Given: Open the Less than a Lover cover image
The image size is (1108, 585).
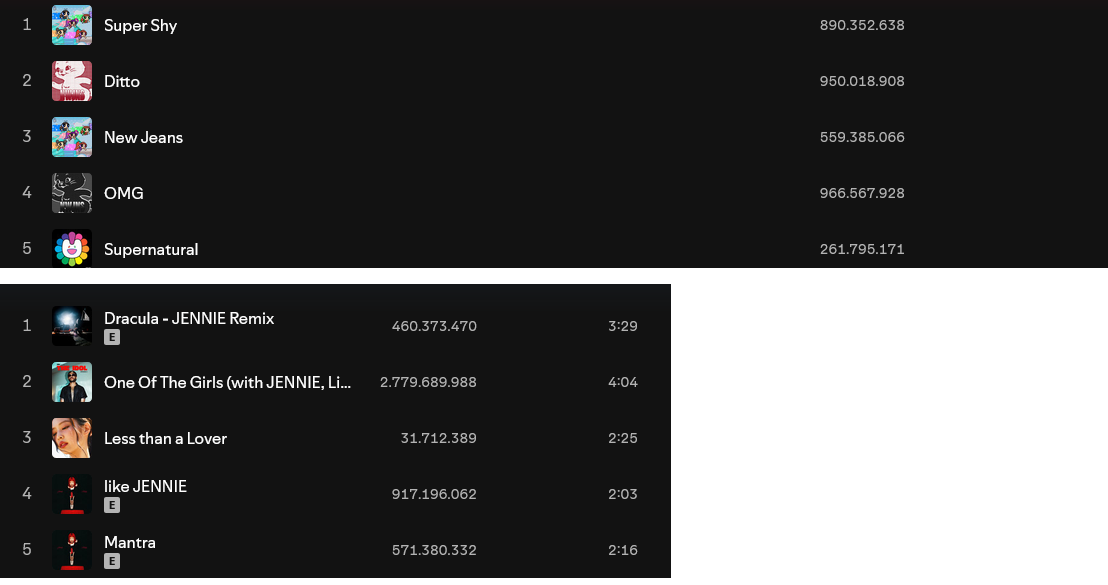Looking at the screenshot, I should coord(71,438).
